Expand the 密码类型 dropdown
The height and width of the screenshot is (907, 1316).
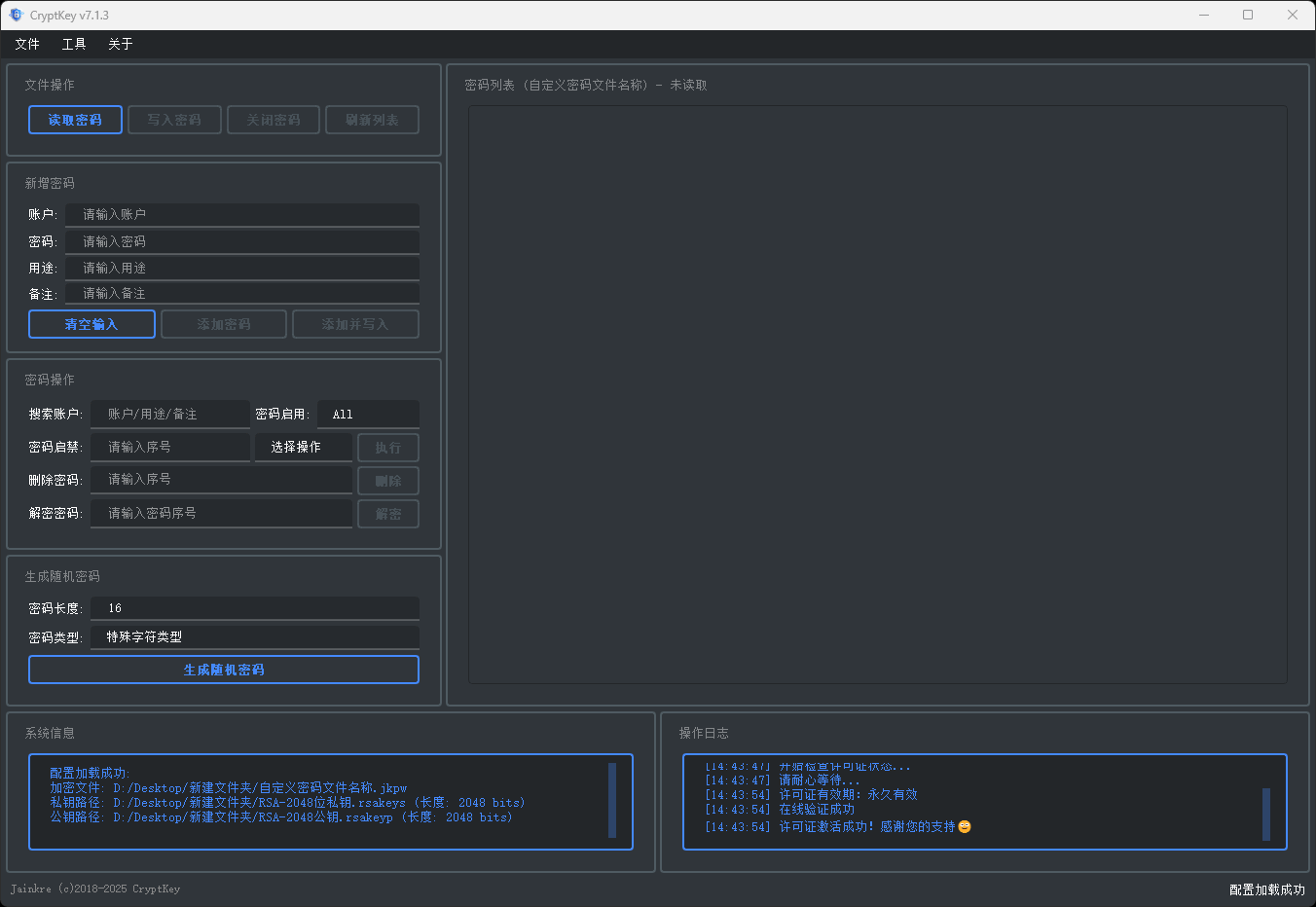254,636
